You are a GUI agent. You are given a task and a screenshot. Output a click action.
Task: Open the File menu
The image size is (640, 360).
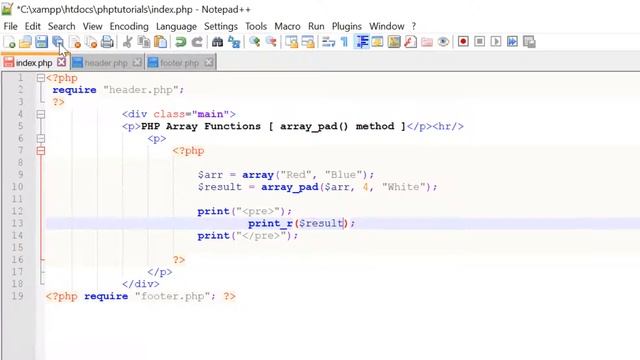(x=11, y=26)
